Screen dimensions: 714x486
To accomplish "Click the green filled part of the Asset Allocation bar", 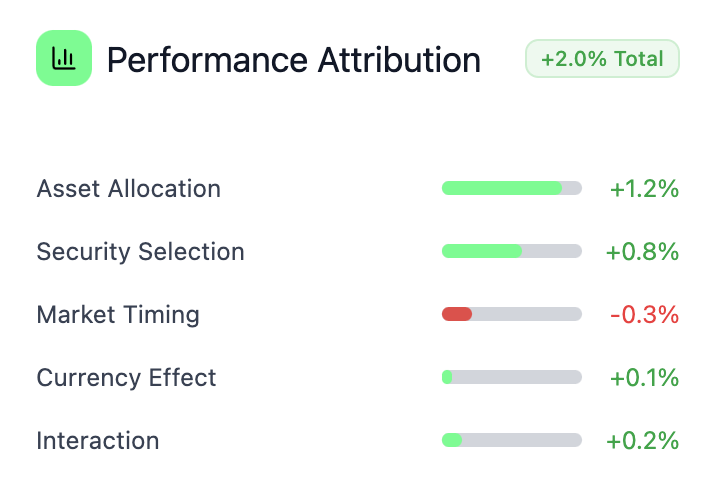I will [500, 188].
